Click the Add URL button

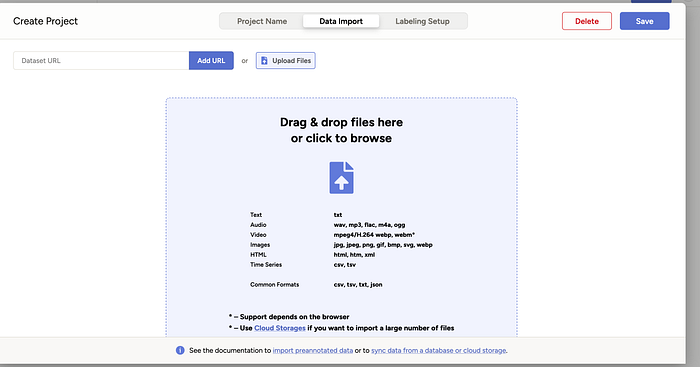coord(211,61)
